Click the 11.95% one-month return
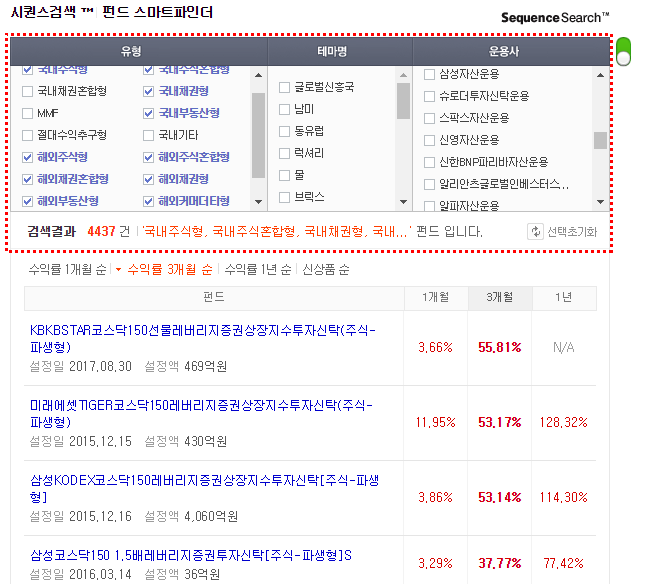This screenshot has height=584, width=645. point(436,422)
